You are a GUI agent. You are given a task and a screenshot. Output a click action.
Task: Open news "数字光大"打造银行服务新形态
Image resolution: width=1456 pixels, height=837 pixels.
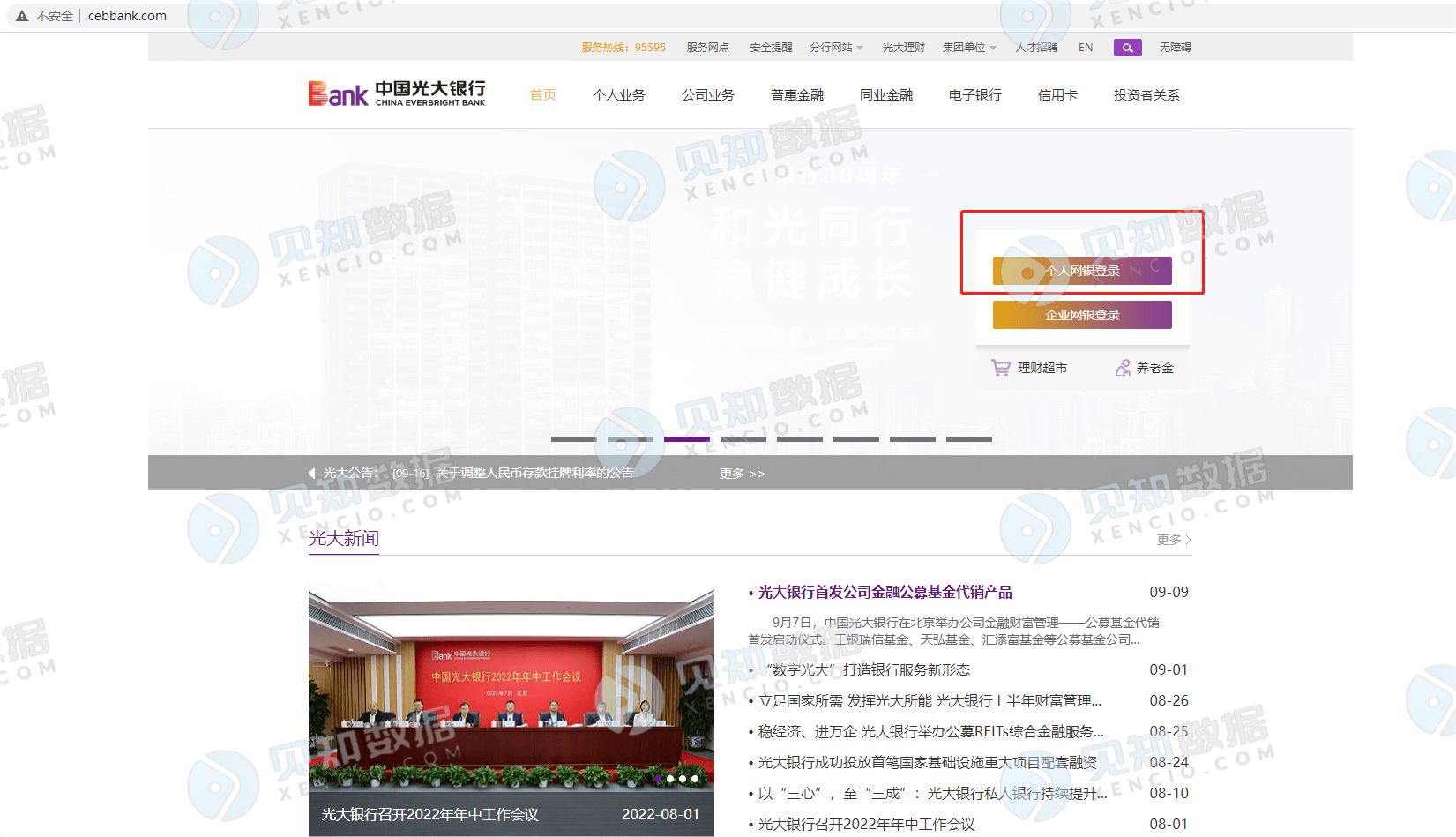pos(868,670)
